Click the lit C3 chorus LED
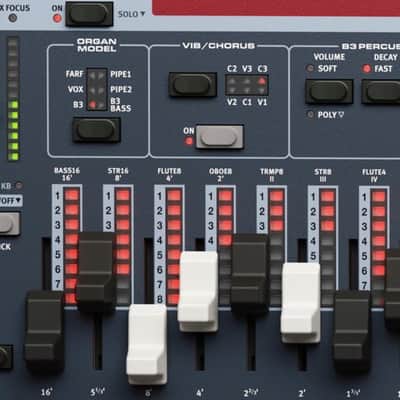The image size is (400, 400). tap(262, 81)
